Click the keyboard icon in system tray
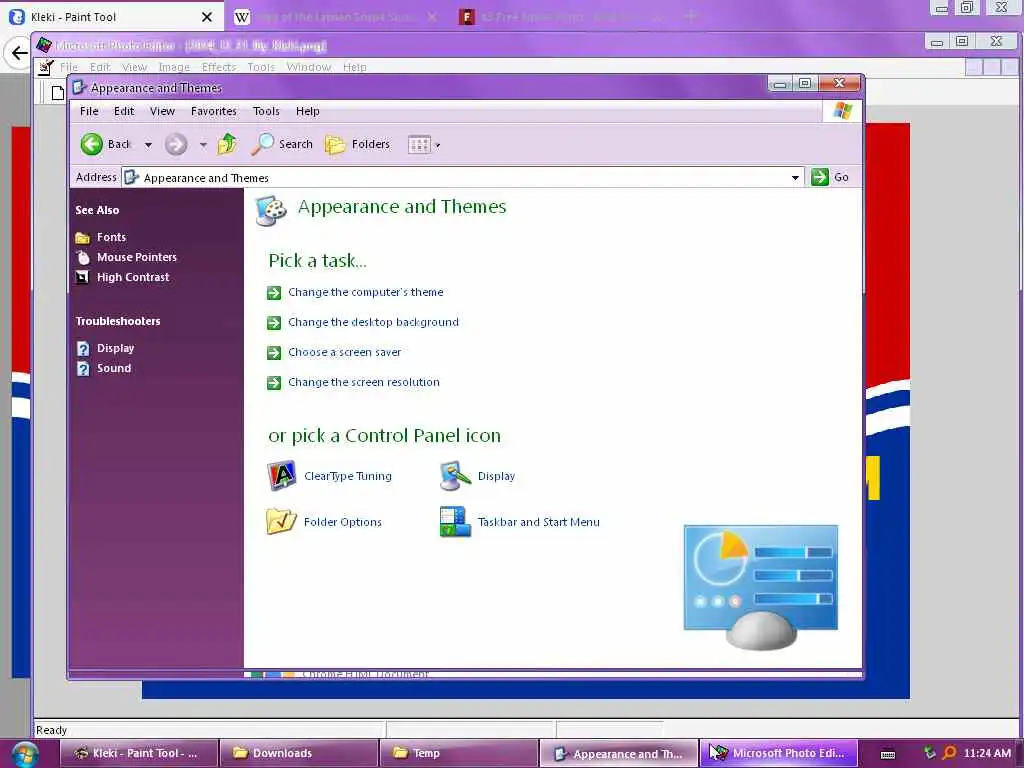 click(x=888, y=754)
